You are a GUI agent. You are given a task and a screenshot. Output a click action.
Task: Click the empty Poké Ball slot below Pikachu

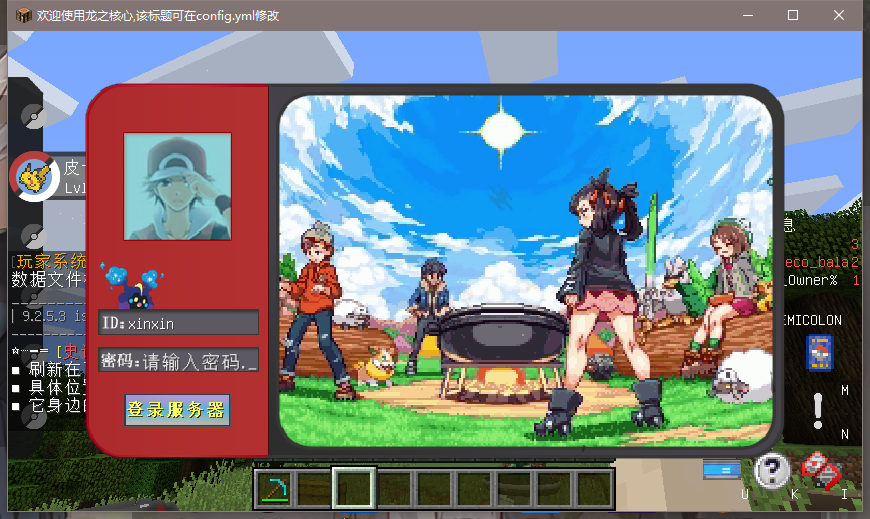coord(34,236)
